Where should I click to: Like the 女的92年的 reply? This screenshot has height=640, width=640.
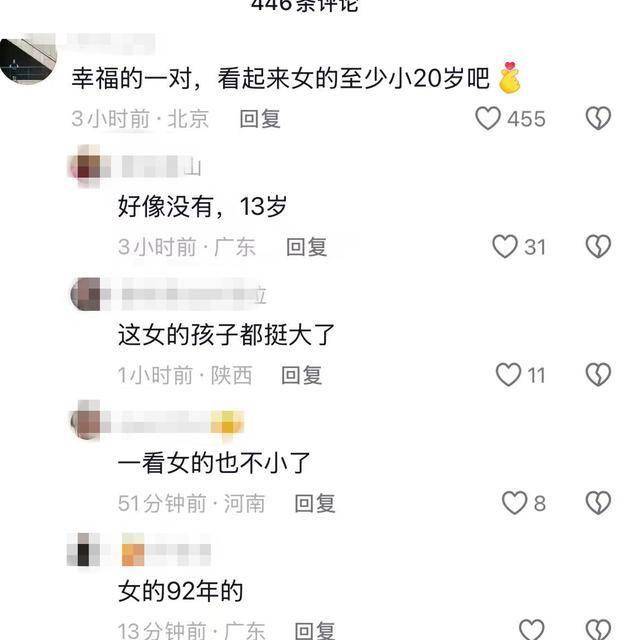coord(531,629)
